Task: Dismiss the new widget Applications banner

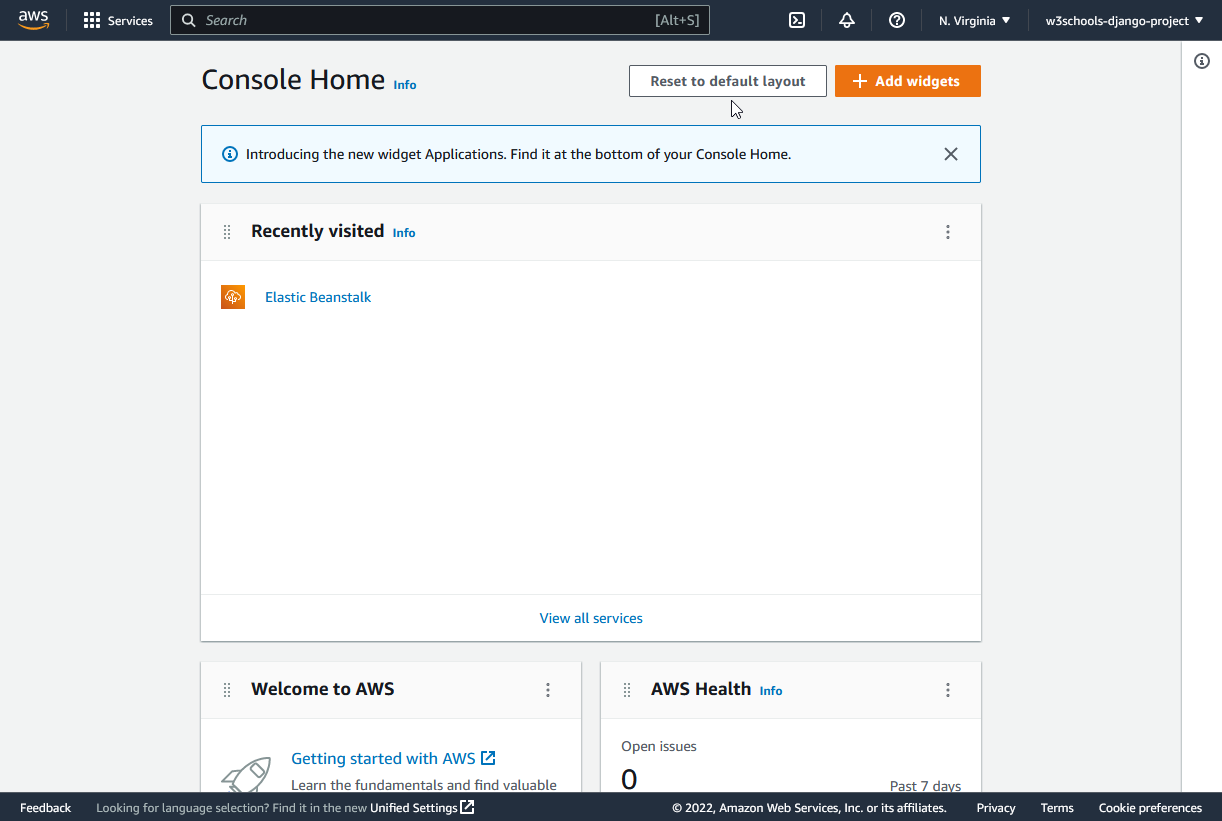Action: (951, 154)
